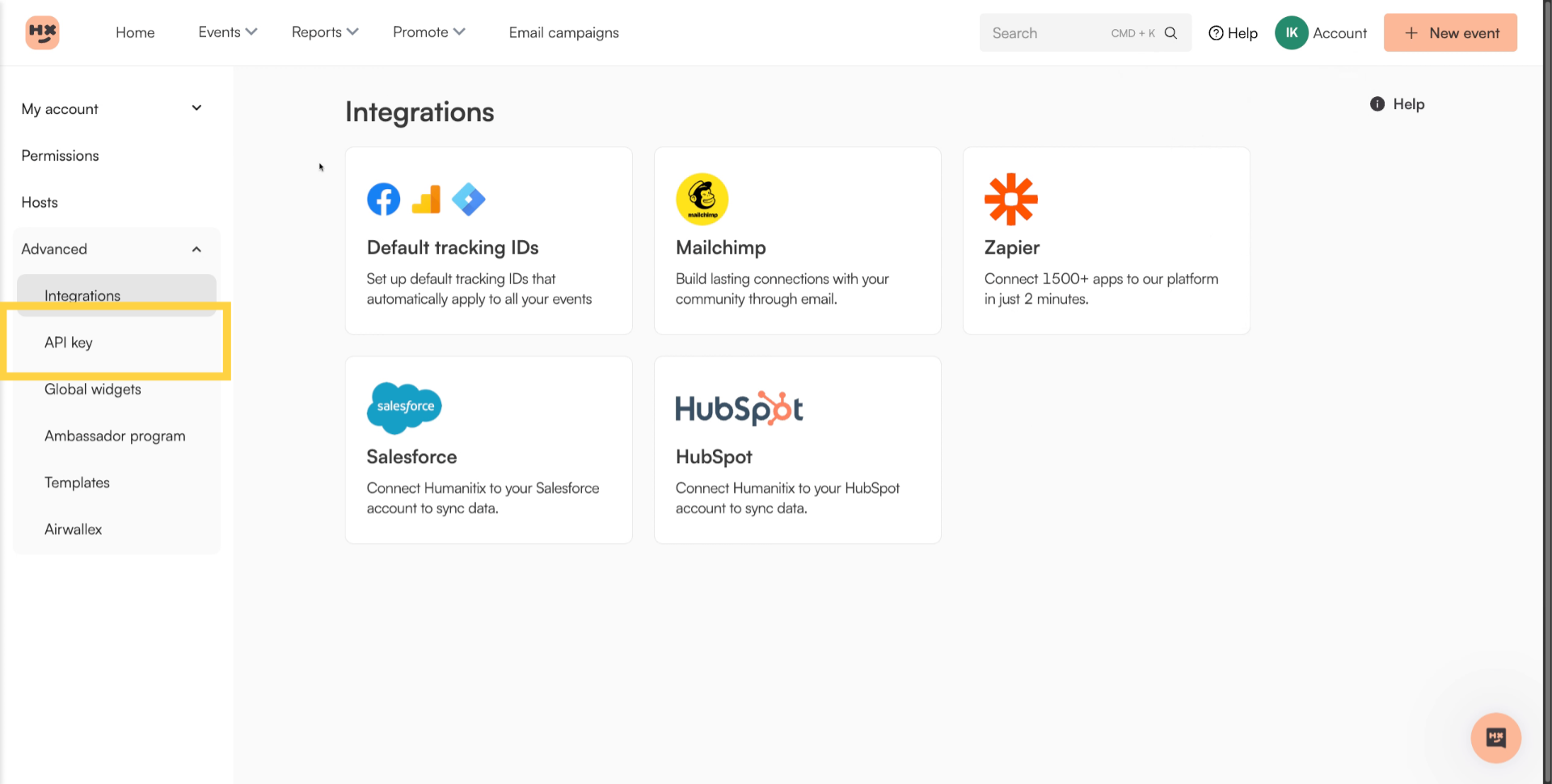Click the Facebook tracking icon
This screenshot has width=1552, height=784.
[x=383, y=199]
